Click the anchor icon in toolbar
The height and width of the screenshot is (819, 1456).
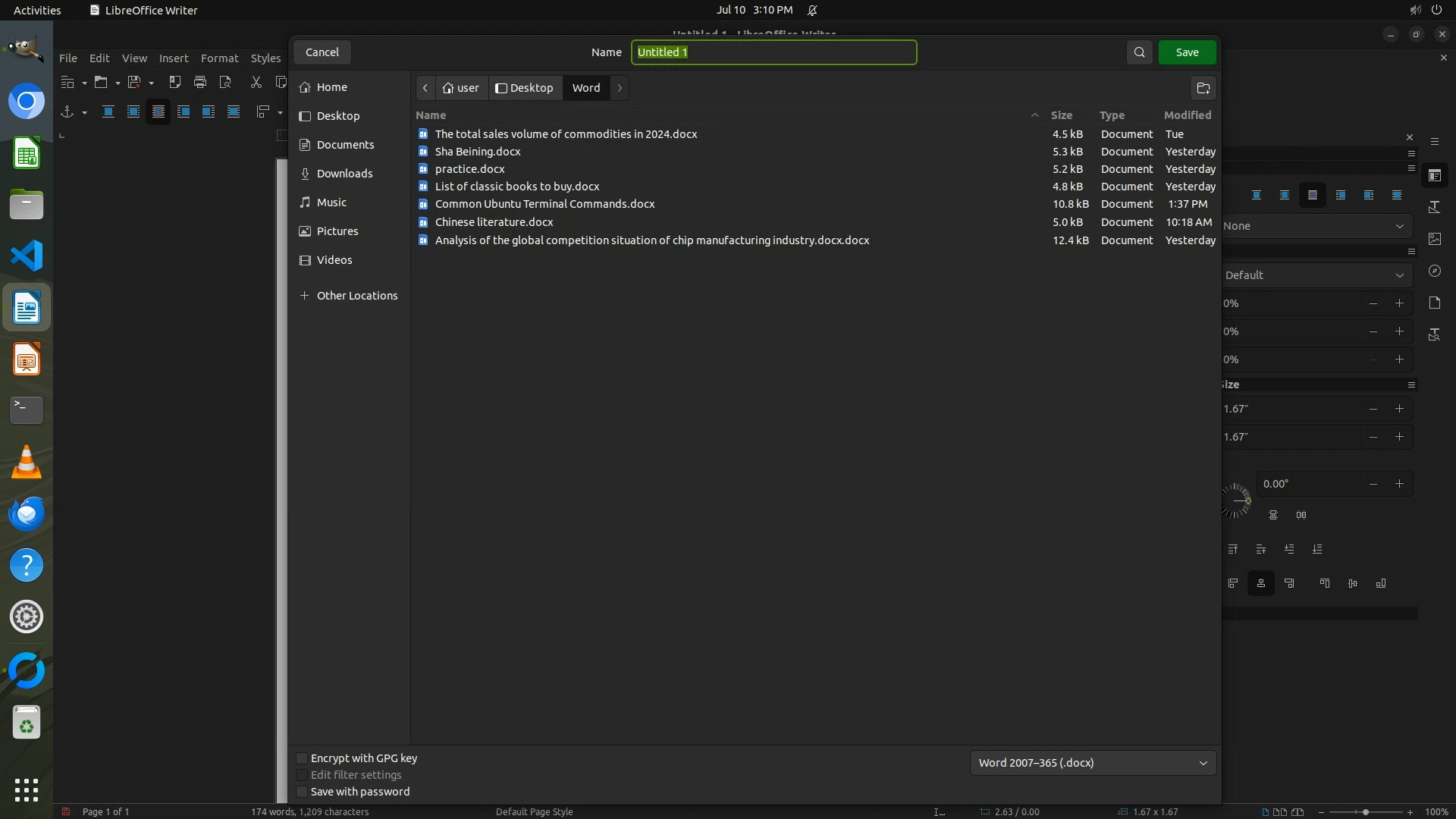click(x=67, y=111)
